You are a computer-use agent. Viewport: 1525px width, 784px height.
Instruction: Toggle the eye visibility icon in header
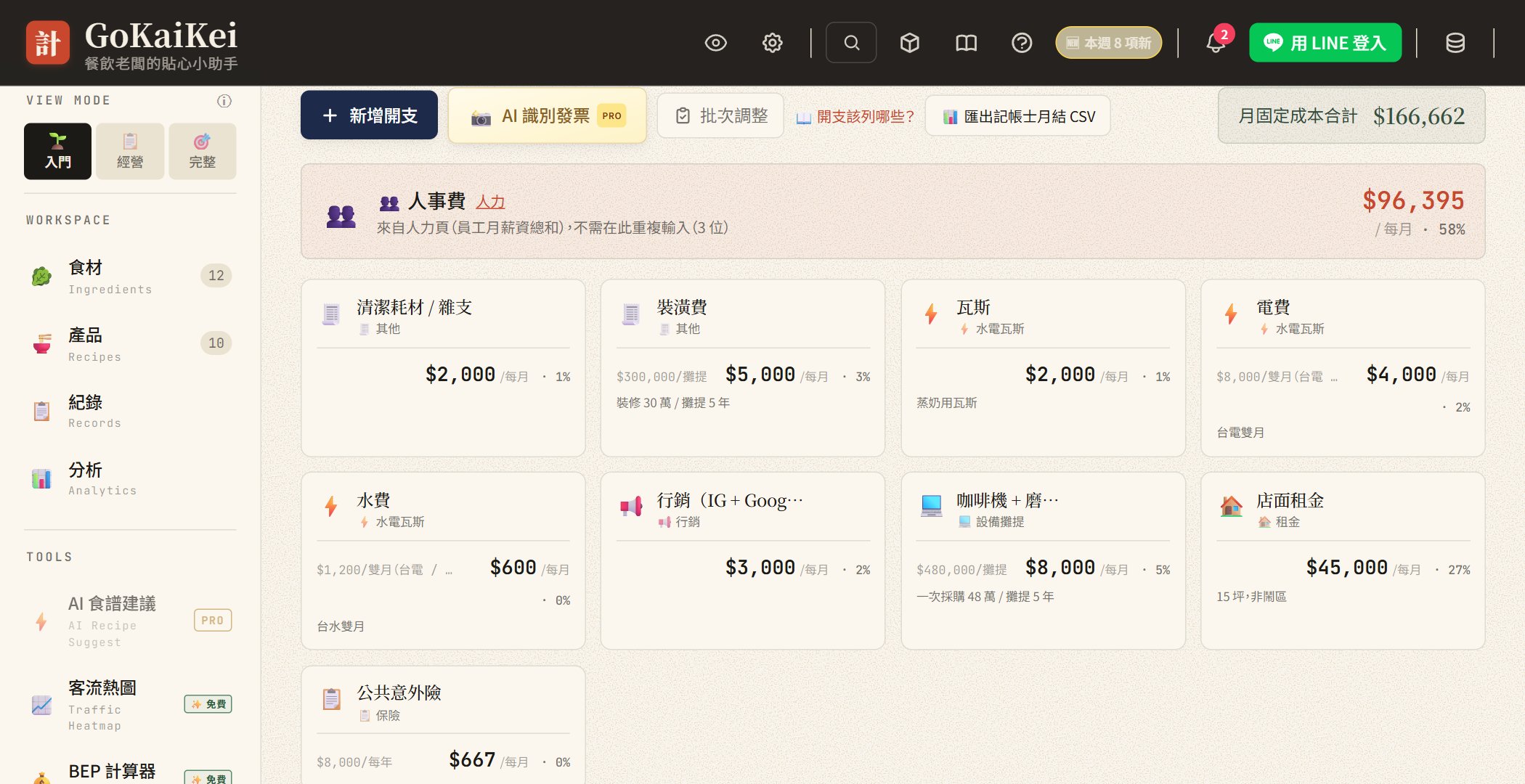(x=716, y=43)
